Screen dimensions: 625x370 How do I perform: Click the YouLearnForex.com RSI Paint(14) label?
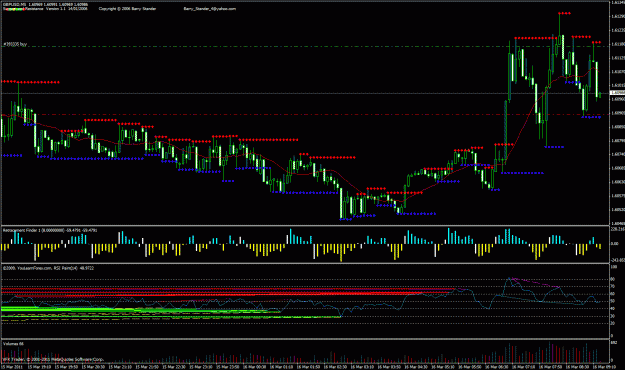tap(48, 268)
